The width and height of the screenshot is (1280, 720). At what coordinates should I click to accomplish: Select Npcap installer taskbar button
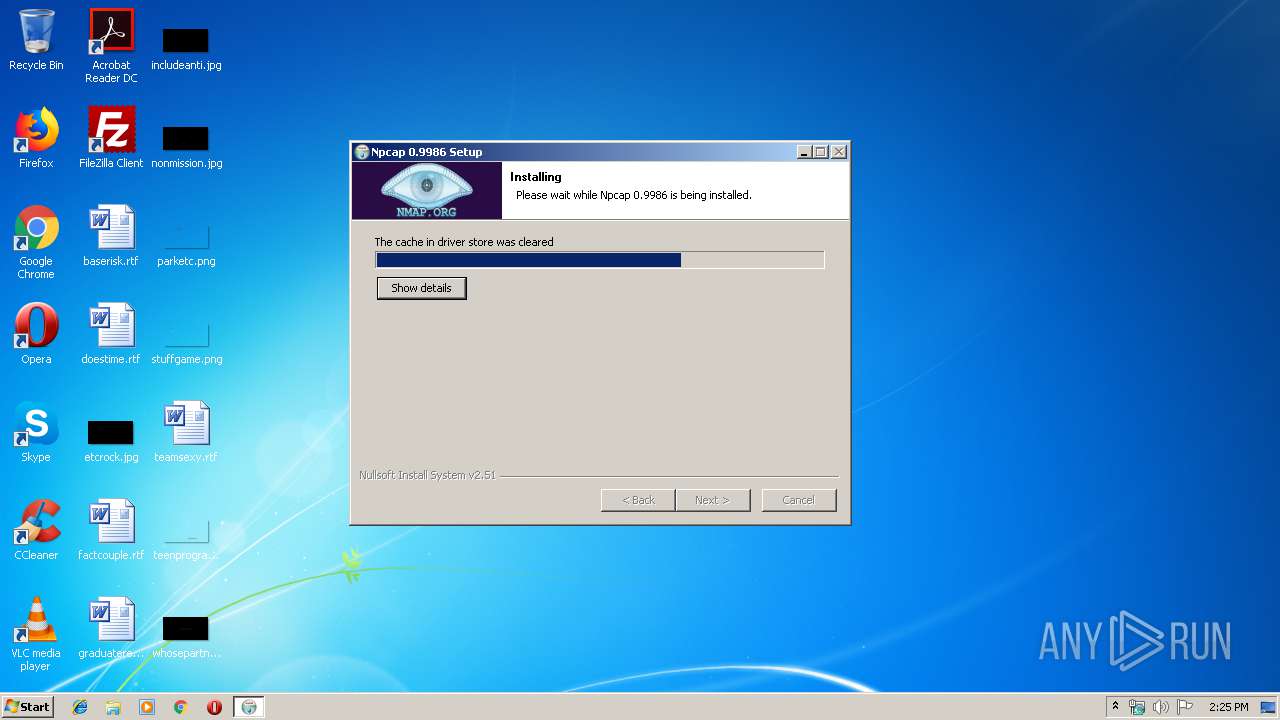tap(249, 707)
